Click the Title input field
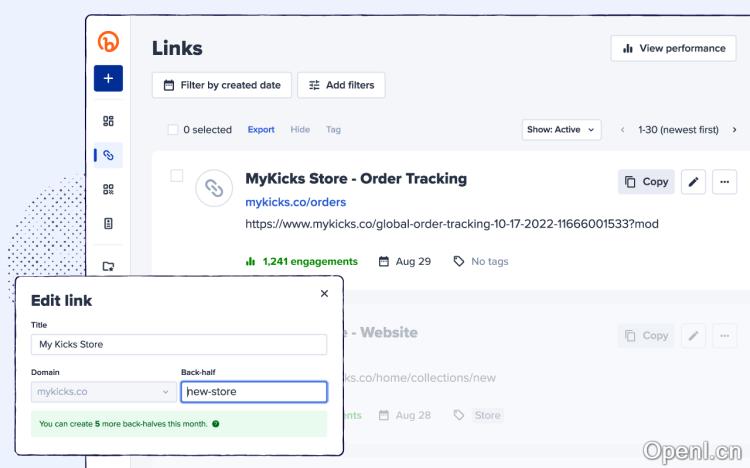This screenshot has height=468, width=750. pyautogui.click(x=179, y=344)
